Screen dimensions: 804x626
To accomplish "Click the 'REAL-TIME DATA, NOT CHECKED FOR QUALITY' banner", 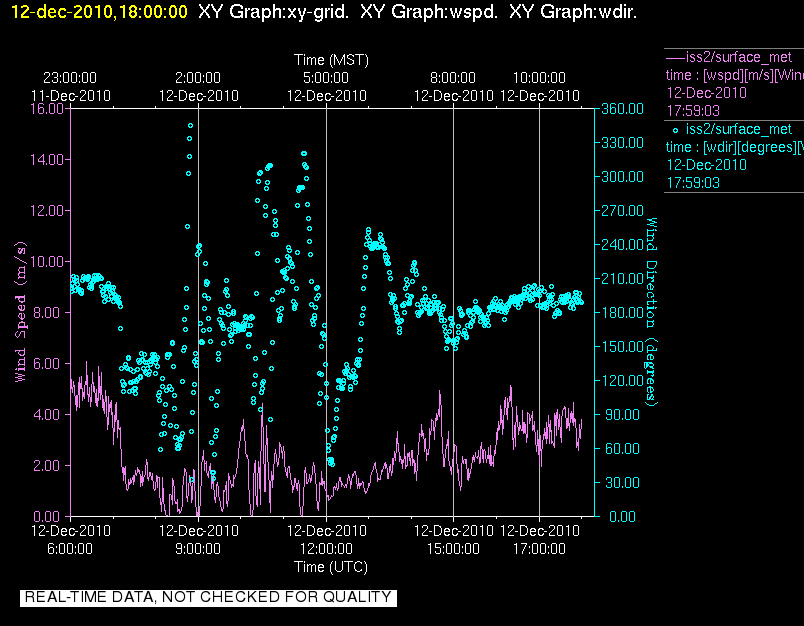I will coord(208,597).
